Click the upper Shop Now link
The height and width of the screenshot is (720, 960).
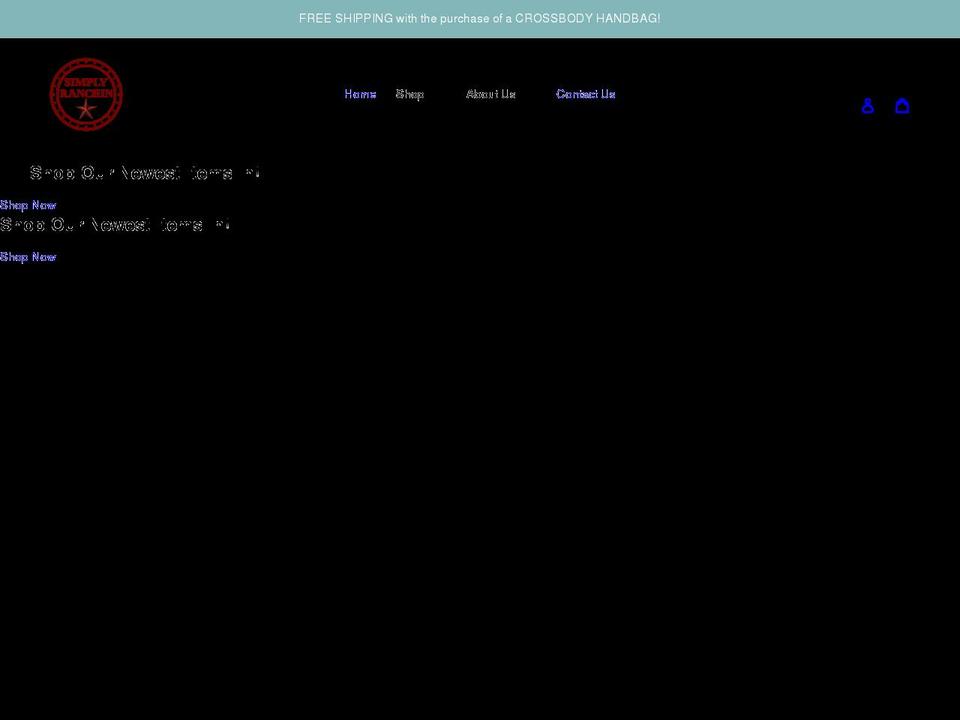click(x=27, y=204)
